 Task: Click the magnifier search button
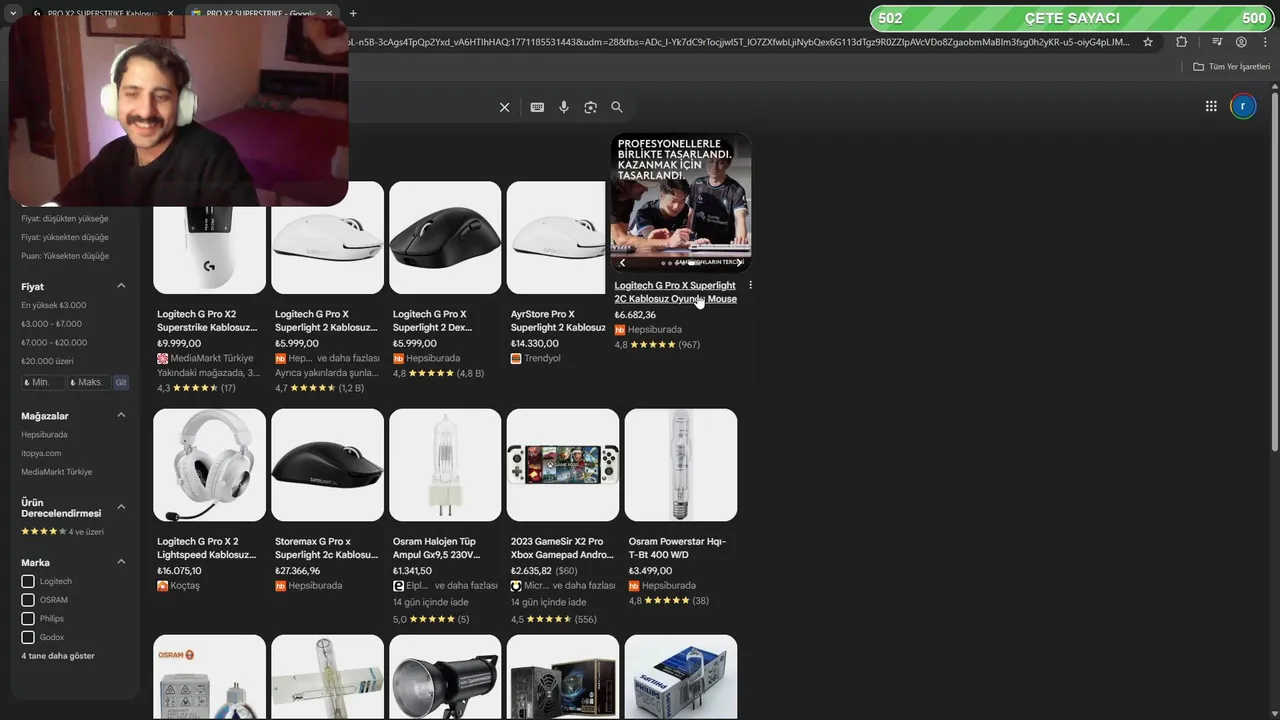pos(617,107)
